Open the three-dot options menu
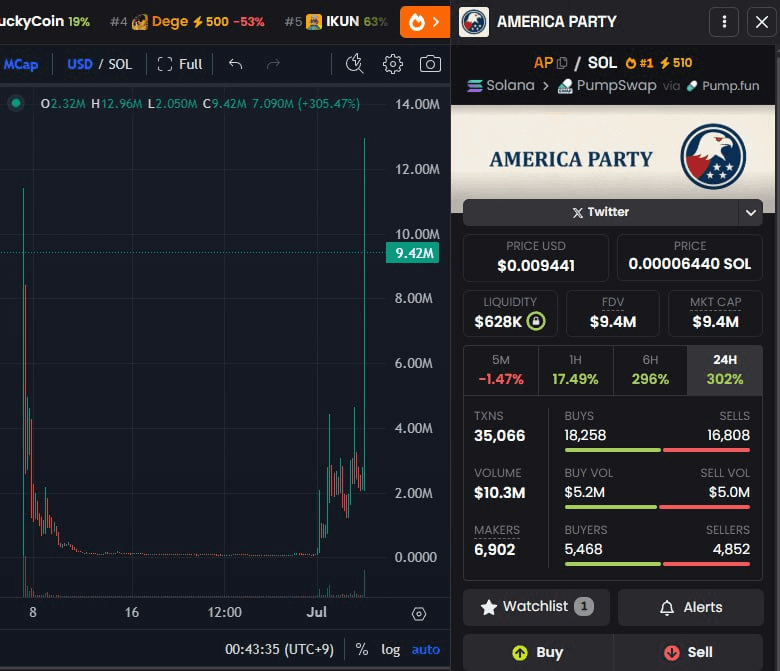Image resolution: width=780 pixels, height=671 pixels. point(724,22)
